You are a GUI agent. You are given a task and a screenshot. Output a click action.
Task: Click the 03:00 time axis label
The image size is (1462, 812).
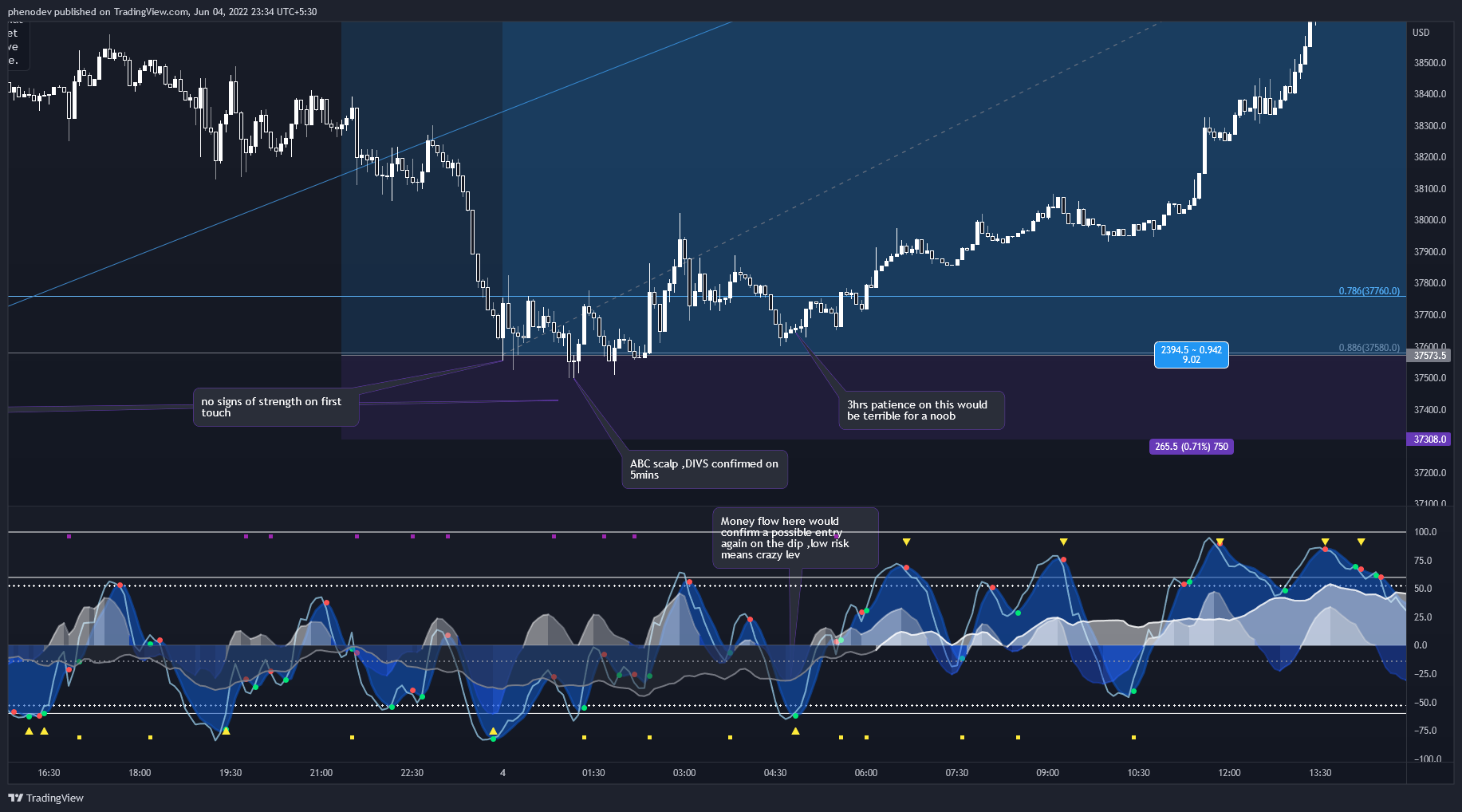tap(684, 773)
